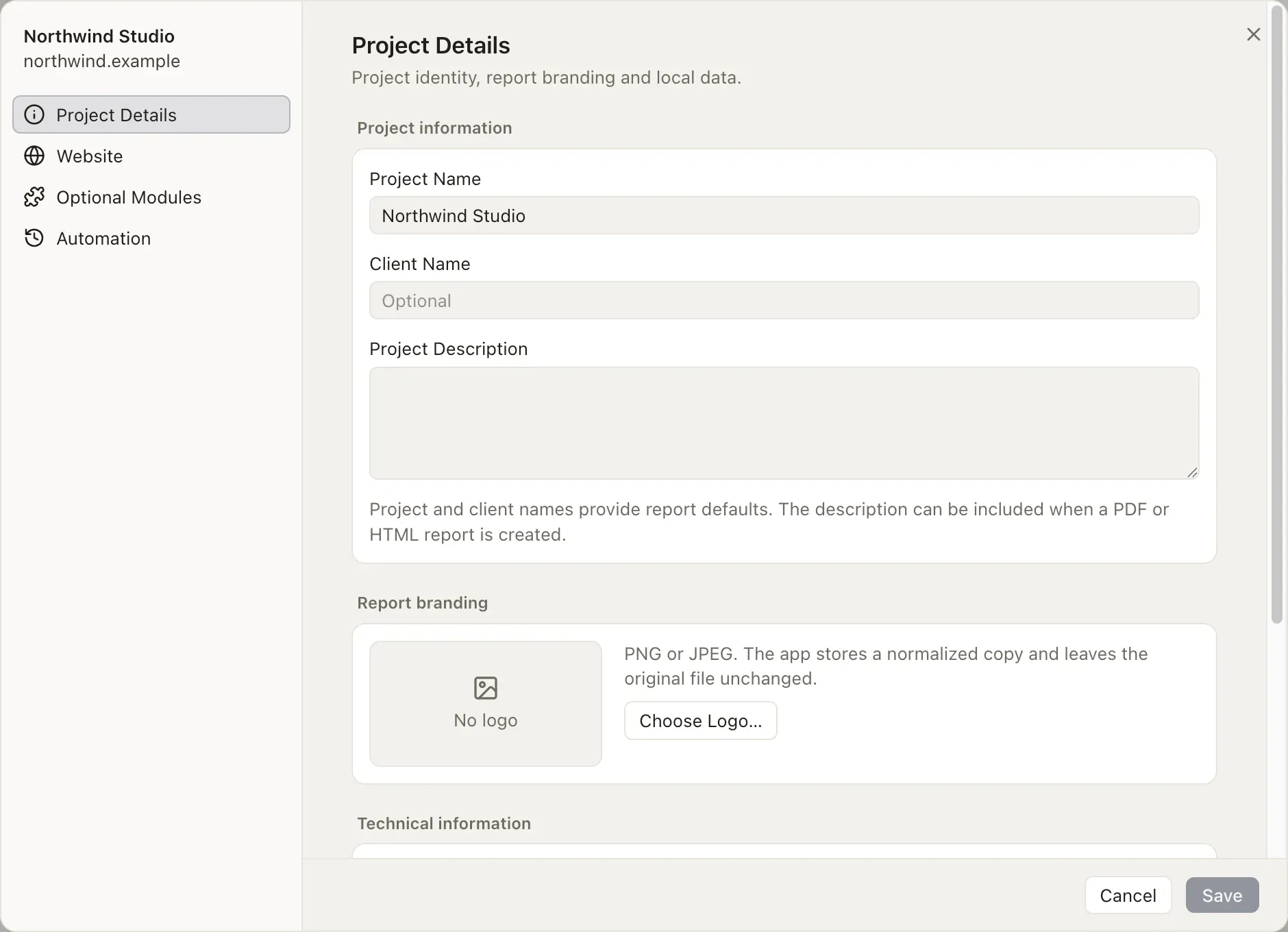
Task: Click into the Project Description text area
Action: pyautogui.click(x=784, y=423)
